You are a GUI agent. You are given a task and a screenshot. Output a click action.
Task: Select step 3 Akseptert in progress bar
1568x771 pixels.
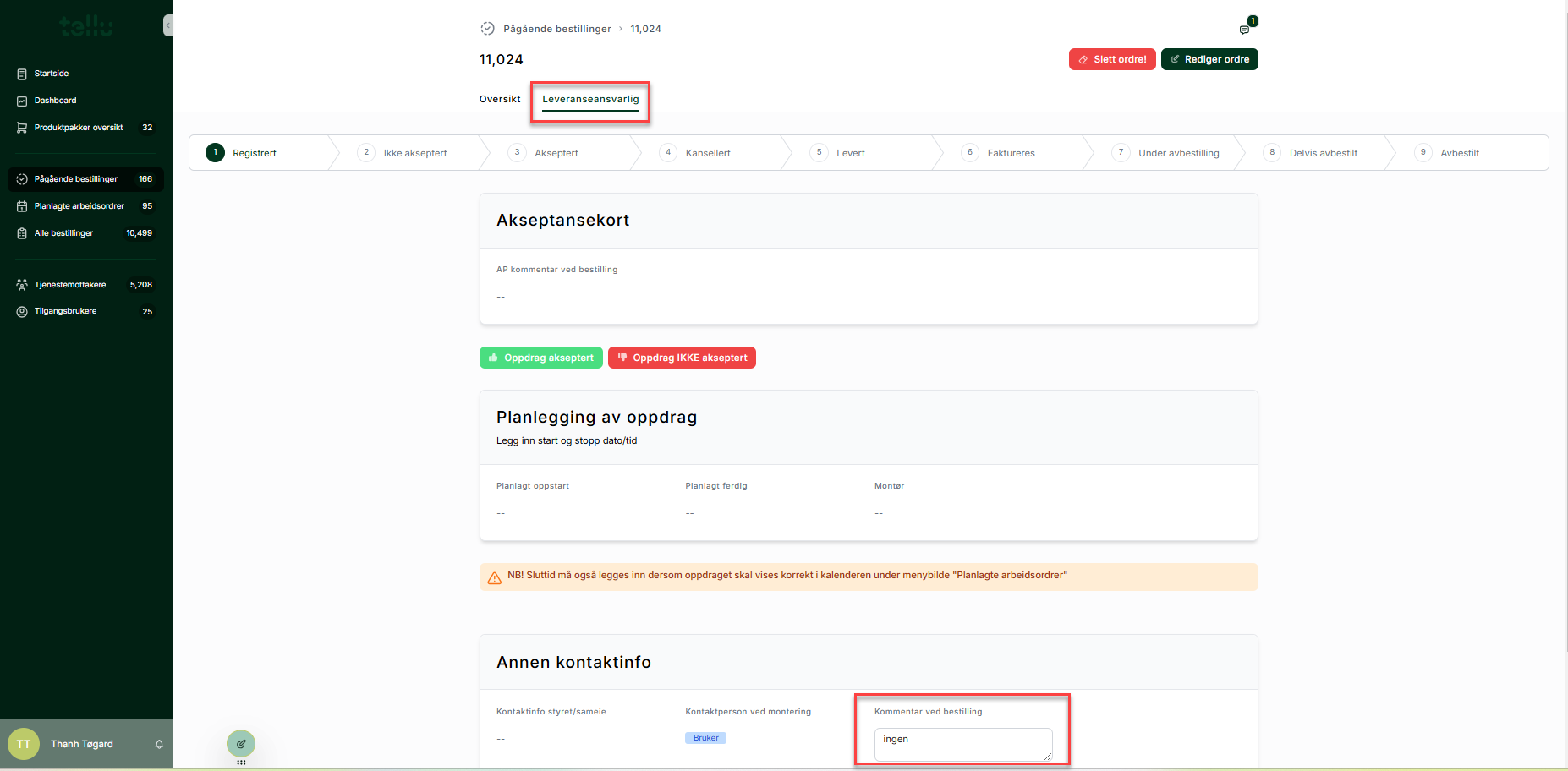[x=556, y=153]
